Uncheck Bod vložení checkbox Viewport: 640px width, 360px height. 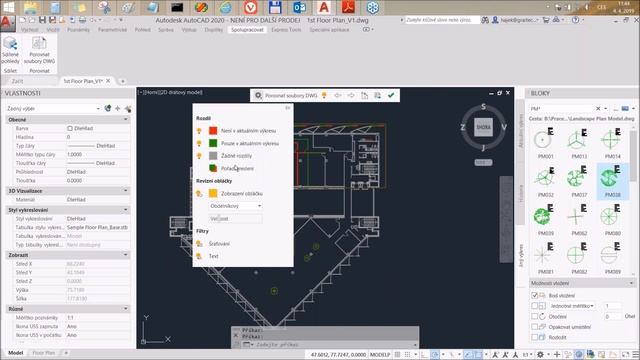[535, 295]
